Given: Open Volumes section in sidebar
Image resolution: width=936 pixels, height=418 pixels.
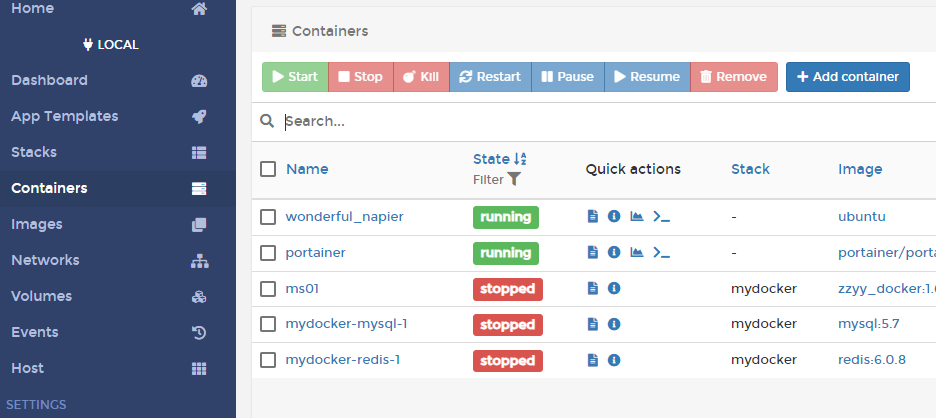Looking at the screenshot, I should 40,296.
